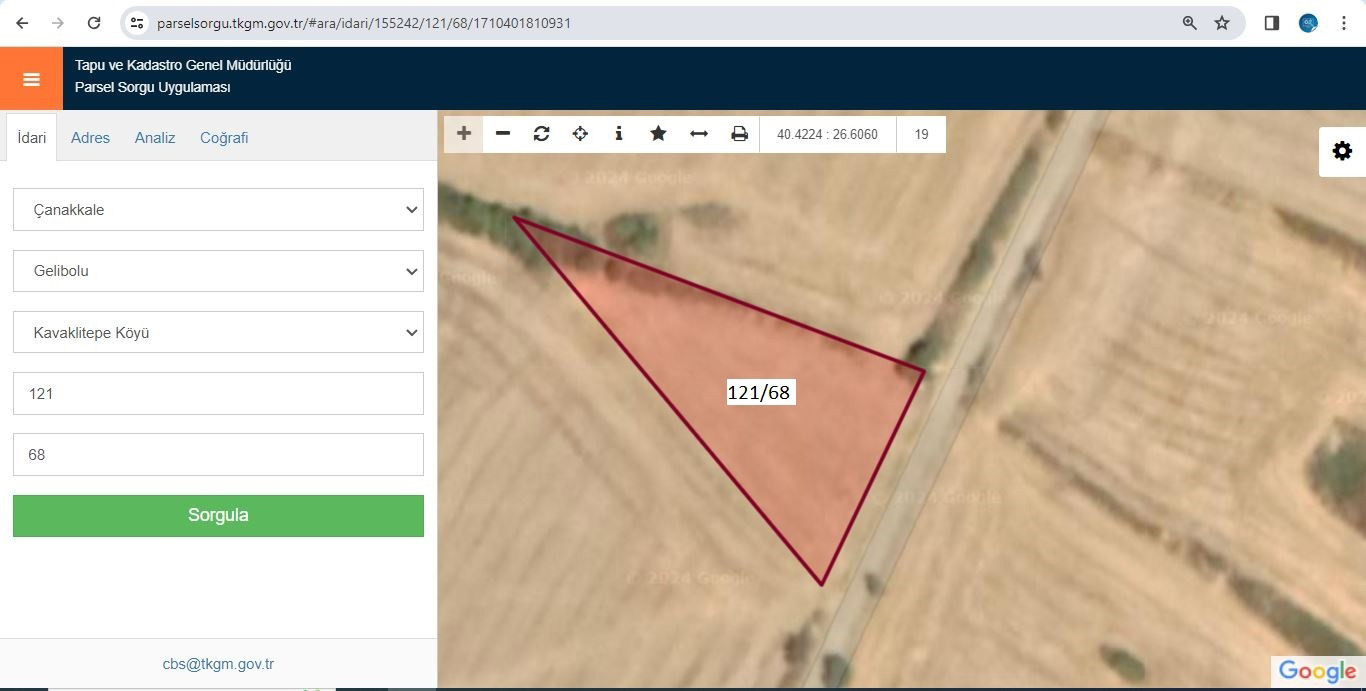Click the locate crosshair icon
This screenshot has width=1366, height=691.
point(580,134)
